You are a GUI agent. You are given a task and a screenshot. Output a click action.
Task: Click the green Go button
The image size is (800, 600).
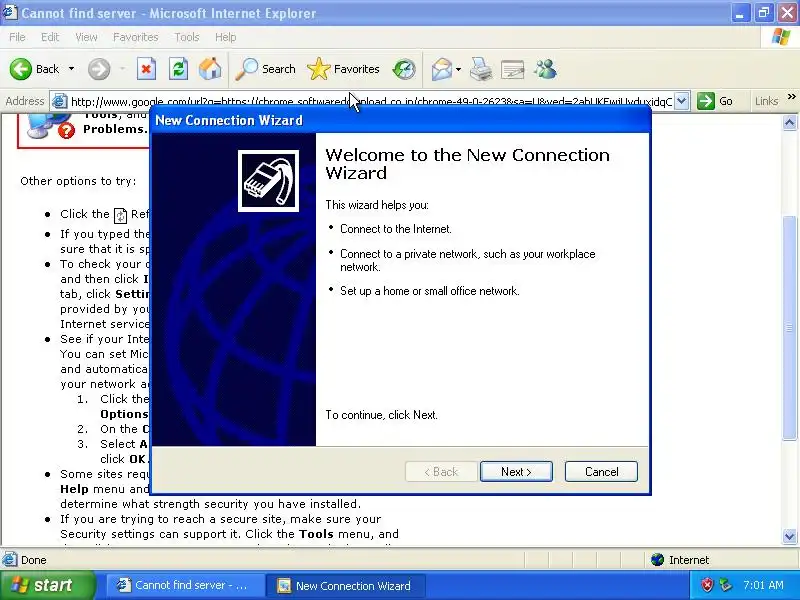715,101
